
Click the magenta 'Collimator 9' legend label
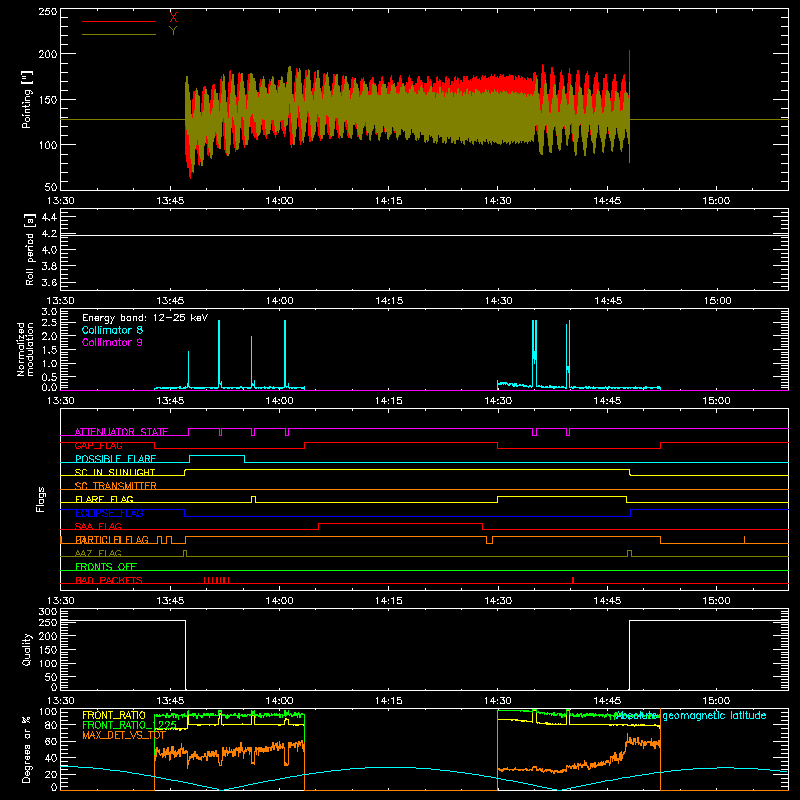pos(112,342)
